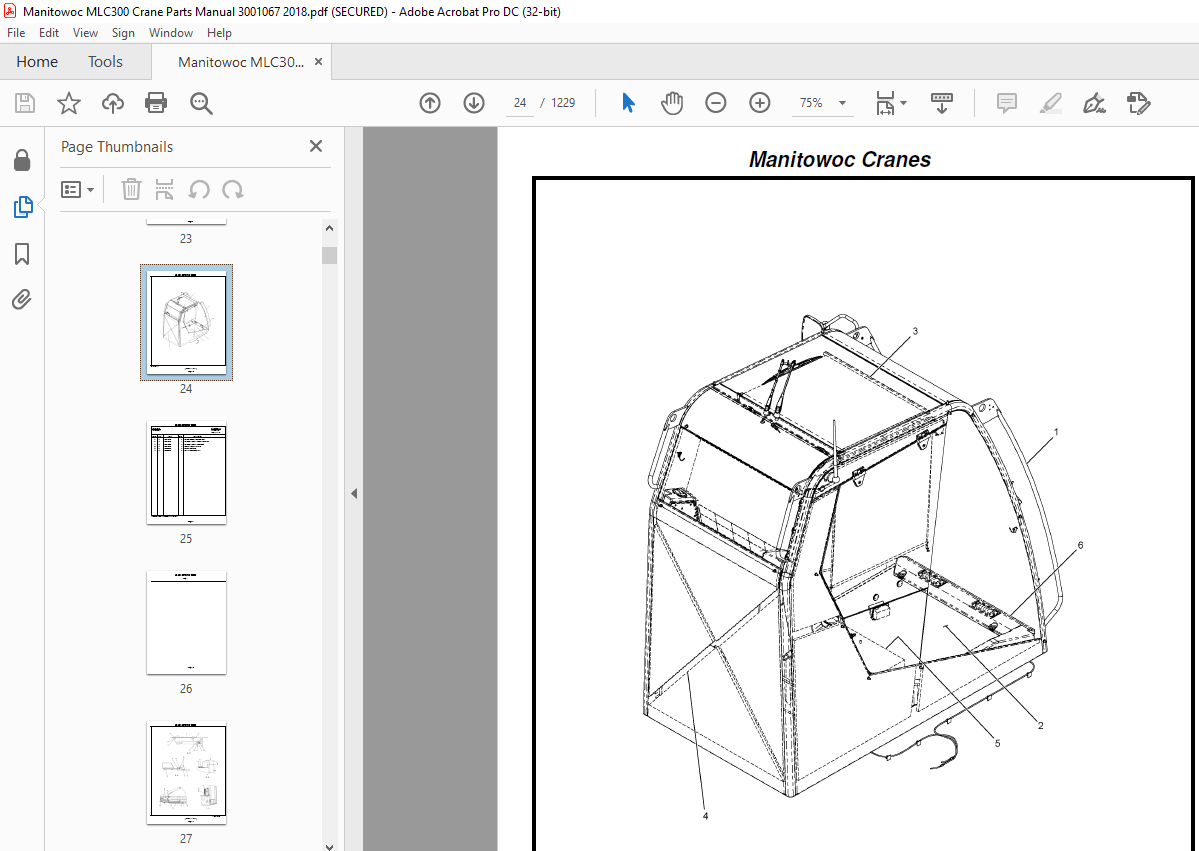Image resolution: width=1199 pixels, height=851 pixels.
Task: Click the upload to cloud icon
Action: coord(112,103)
